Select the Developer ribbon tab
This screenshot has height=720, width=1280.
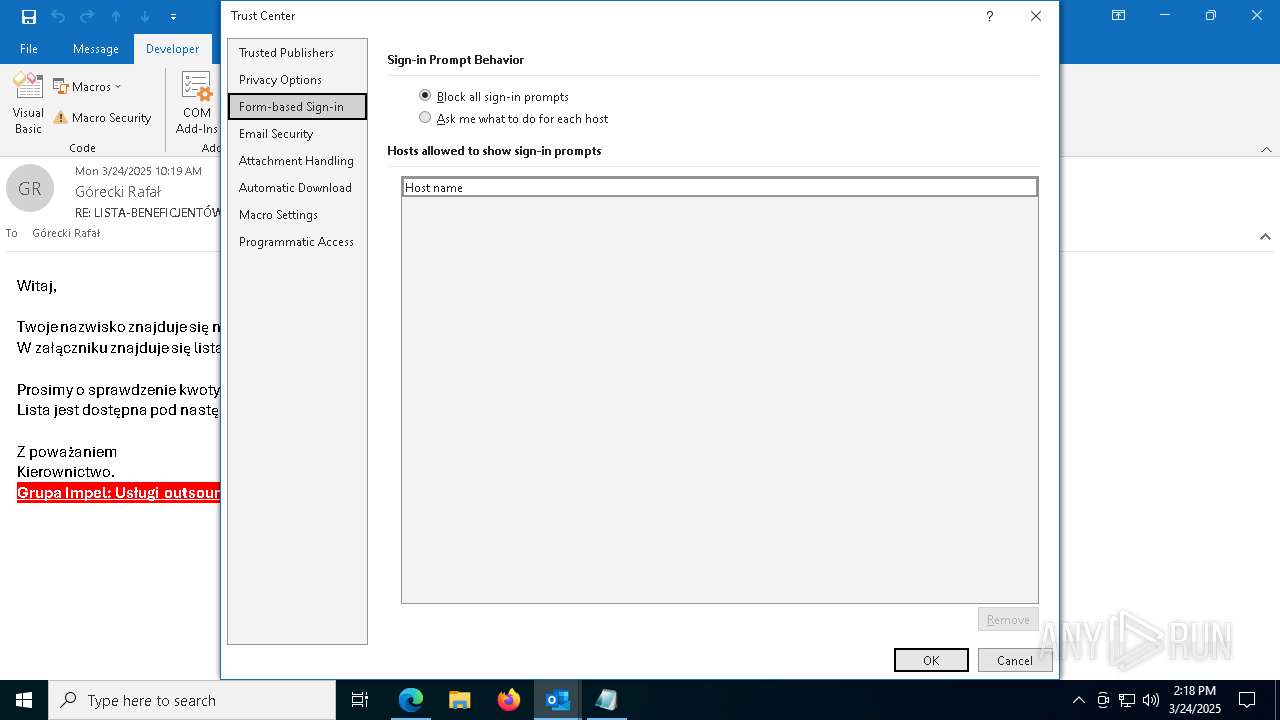click(173, 48)
